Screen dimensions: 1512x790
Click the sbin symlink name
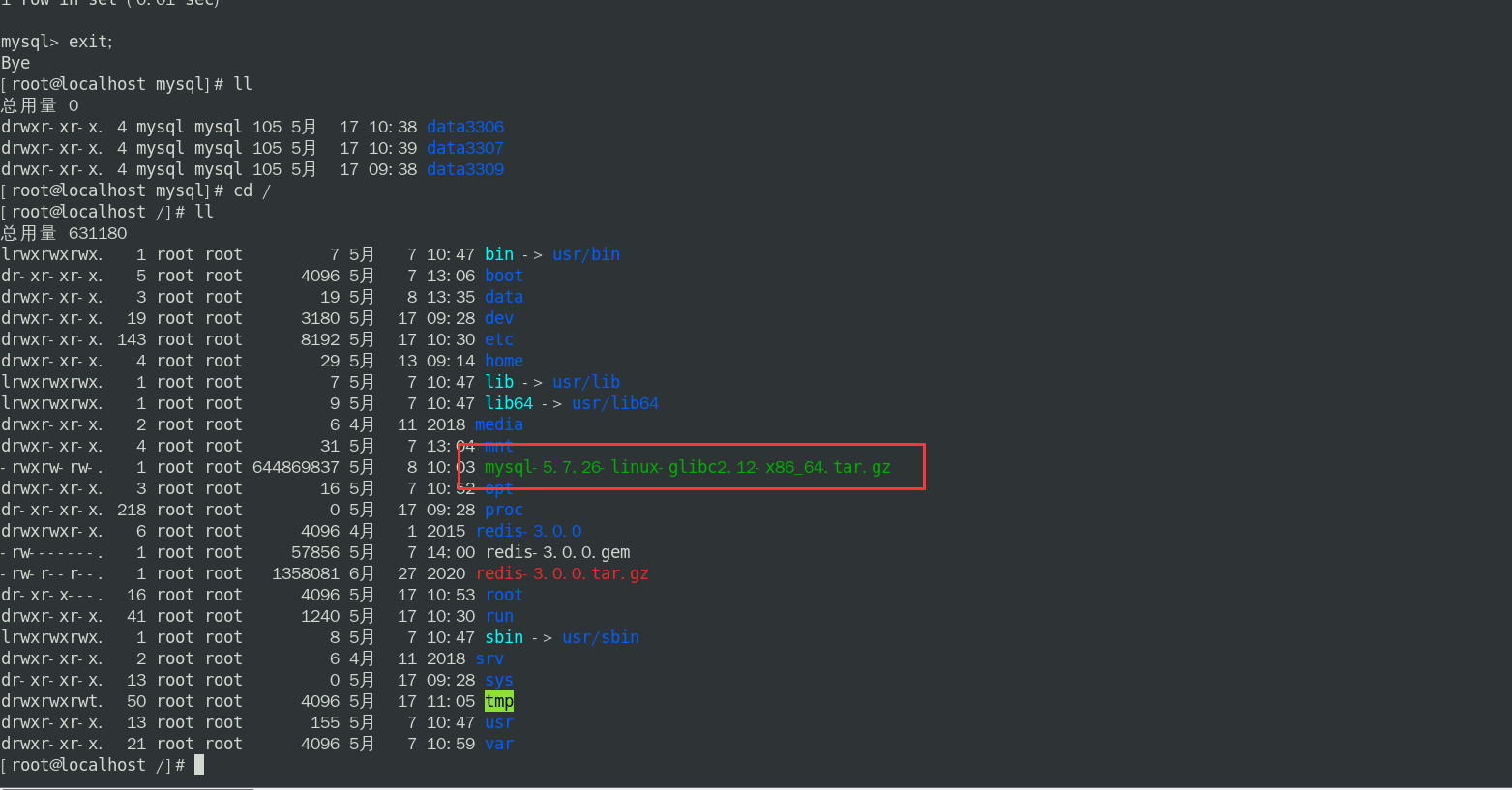tap(504, 637)
